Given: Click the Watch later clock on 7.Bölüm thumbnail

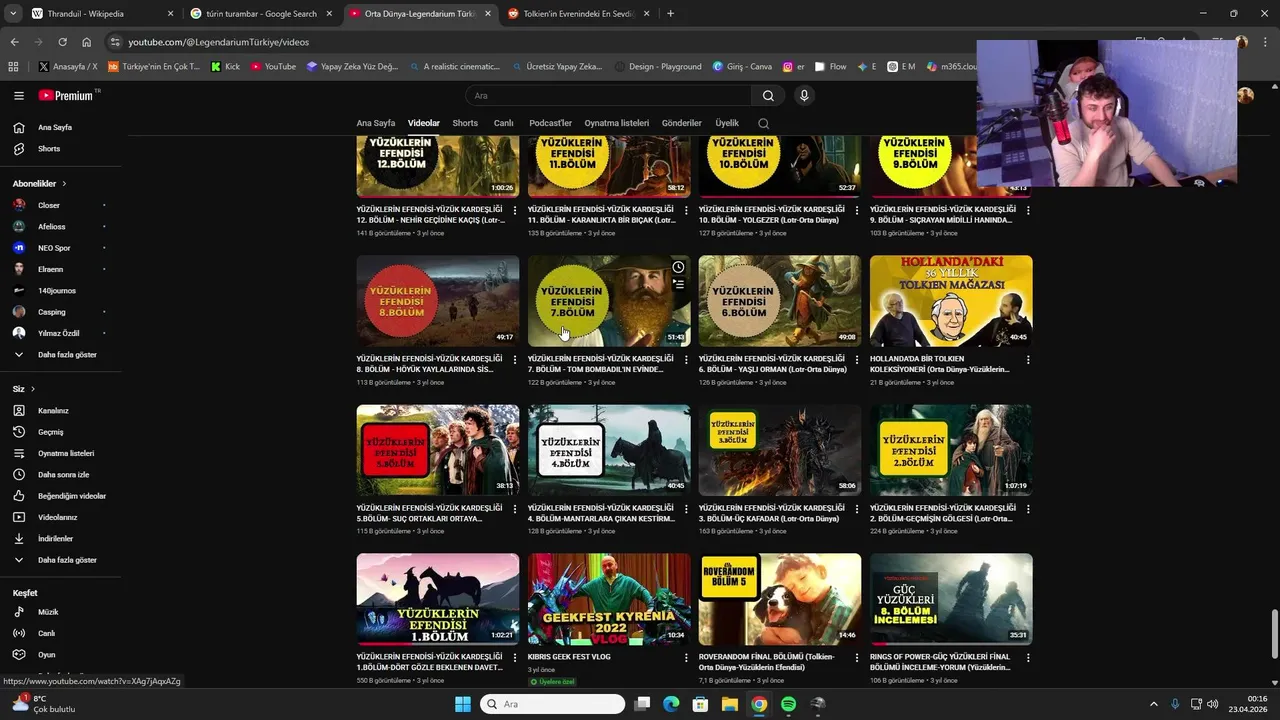Looking at the screenshot, I should coord(678,267).
